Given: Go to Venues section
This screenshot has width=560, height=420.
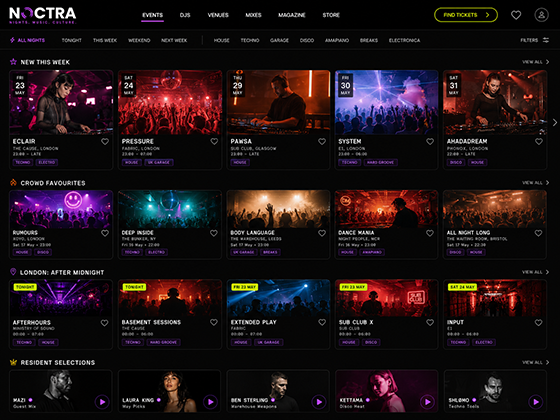Looking at the screenshot, I should [218, 15].
